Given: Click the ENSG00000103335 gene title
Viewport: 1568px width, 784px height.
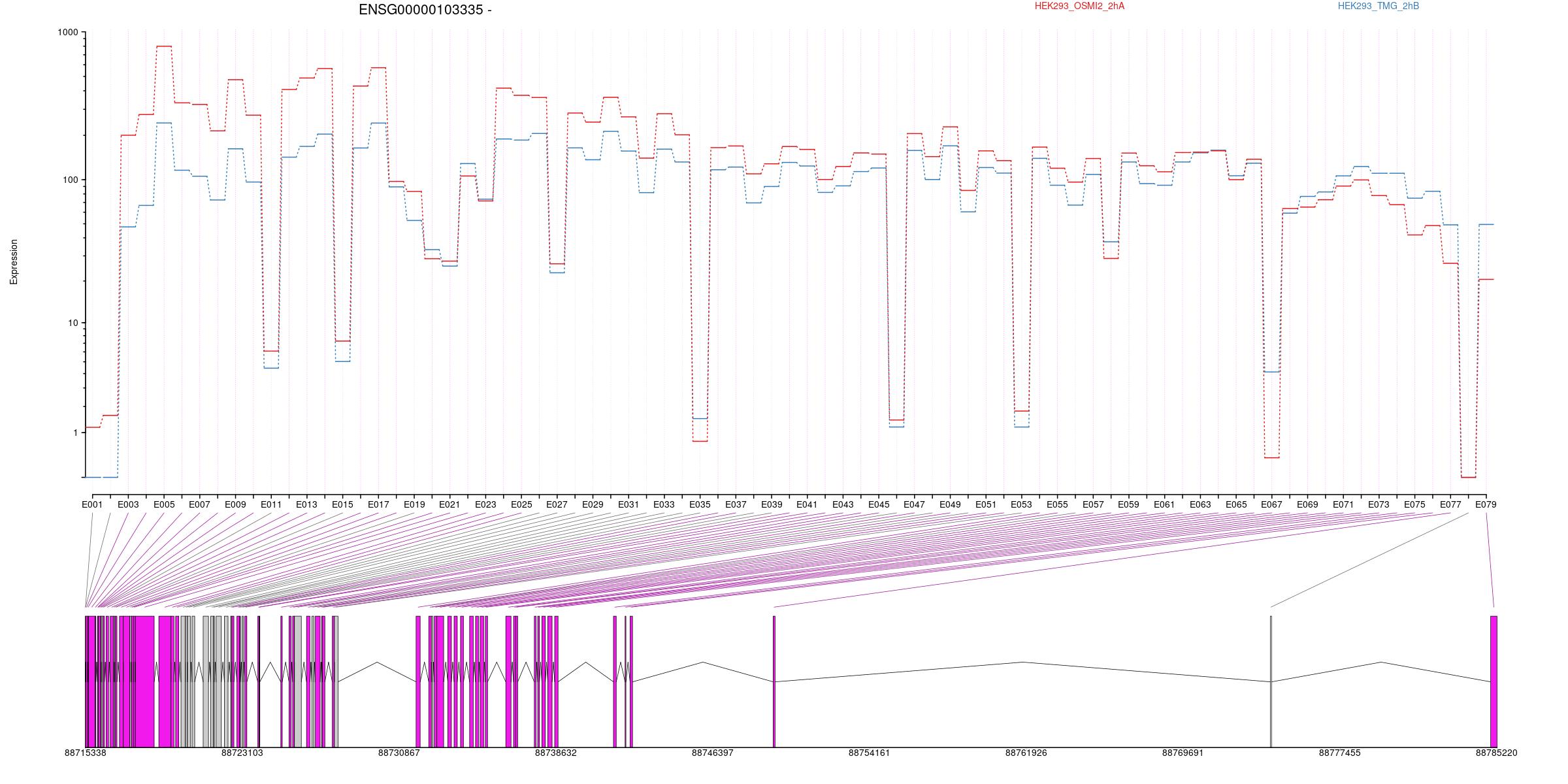Looking at the screenshot, I should pyautogui.click(x=425, y=10).
